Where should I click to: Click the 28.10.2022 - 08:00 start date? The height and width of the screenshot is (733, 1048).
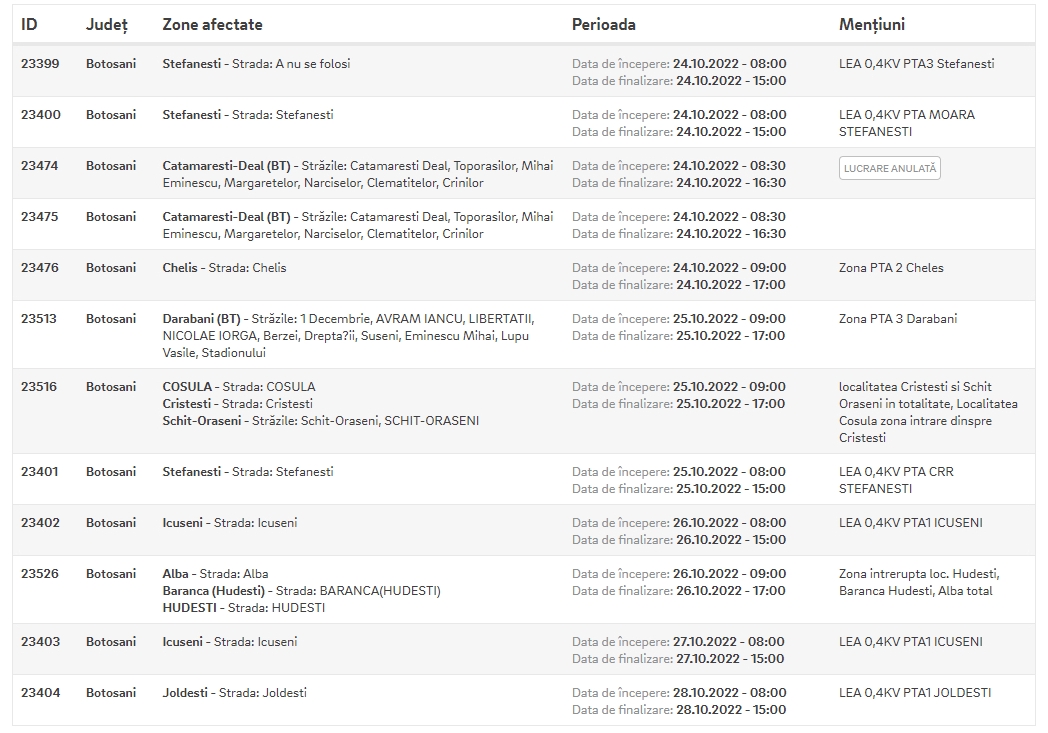click(729, 693)
